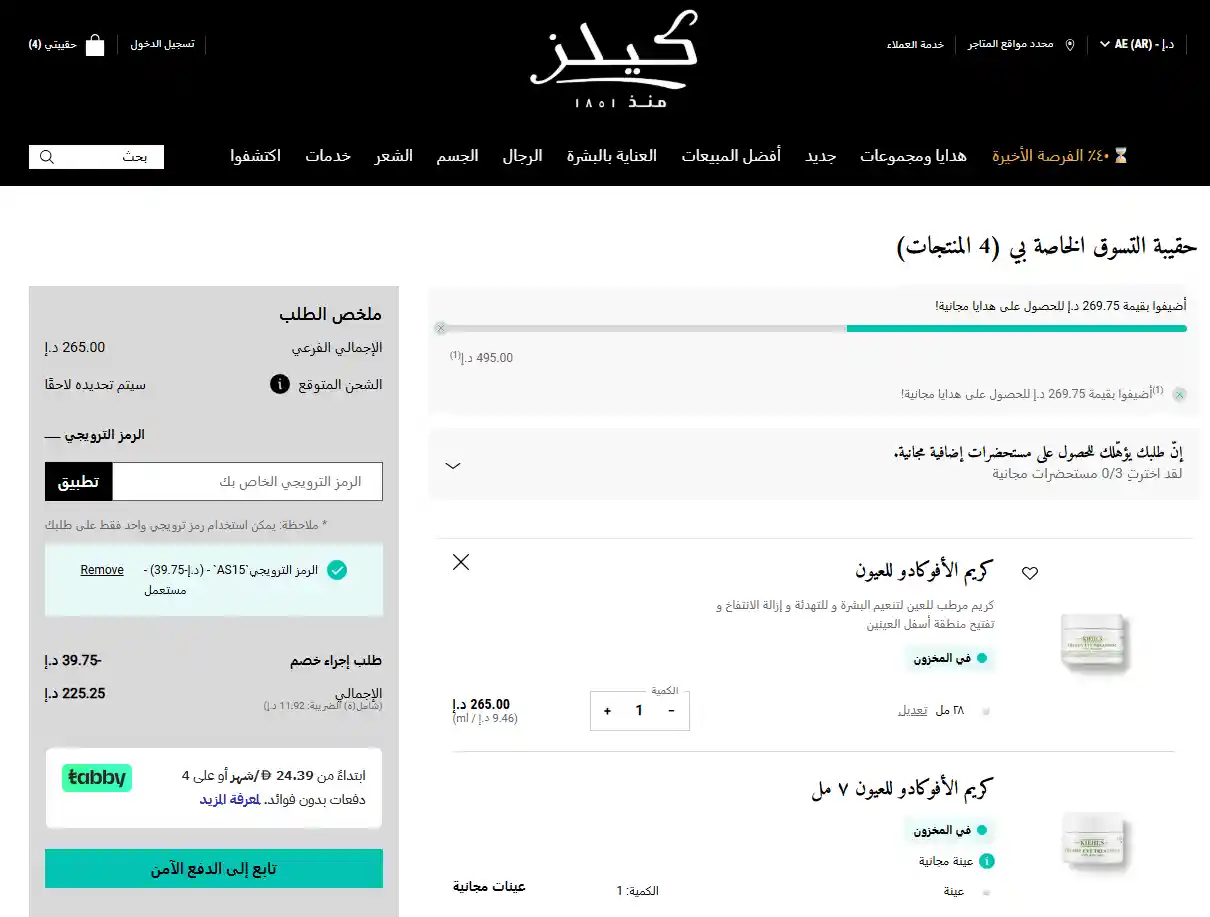This screenshot has width=1210, height=917.
Task: Open the estimated shipping info icon
Action: pos(280,384)
